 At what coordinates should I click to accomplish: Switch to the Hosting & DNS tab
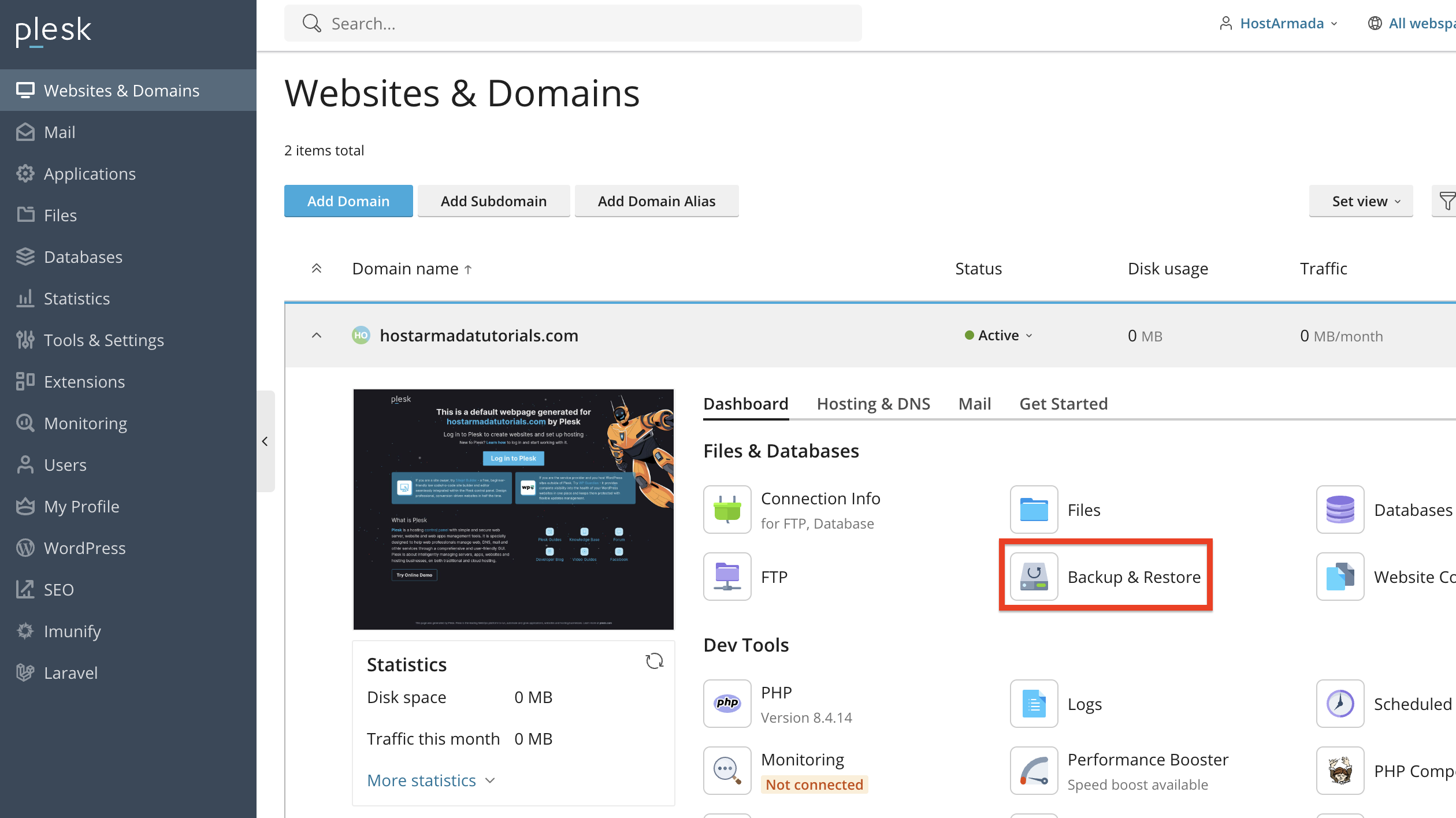tap(874, 404)
